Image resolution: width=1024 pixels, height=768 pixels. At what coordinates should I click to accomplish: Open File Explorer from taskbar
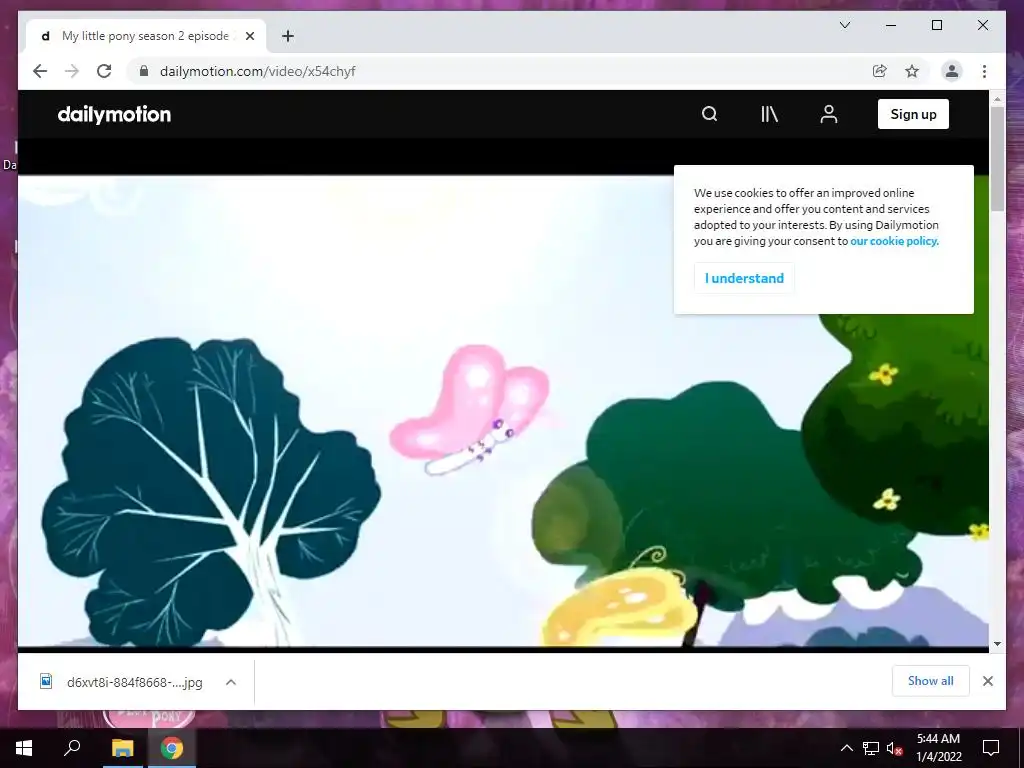tap(122, 748)
